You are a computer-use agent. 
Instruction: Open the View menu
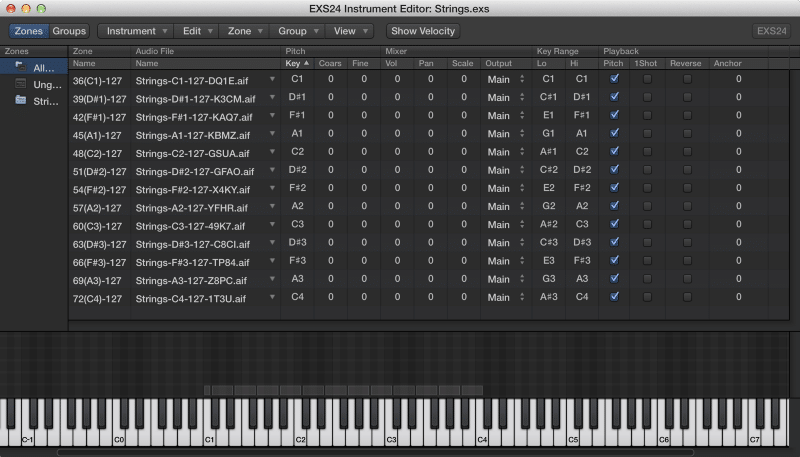(x=349, y=31)
